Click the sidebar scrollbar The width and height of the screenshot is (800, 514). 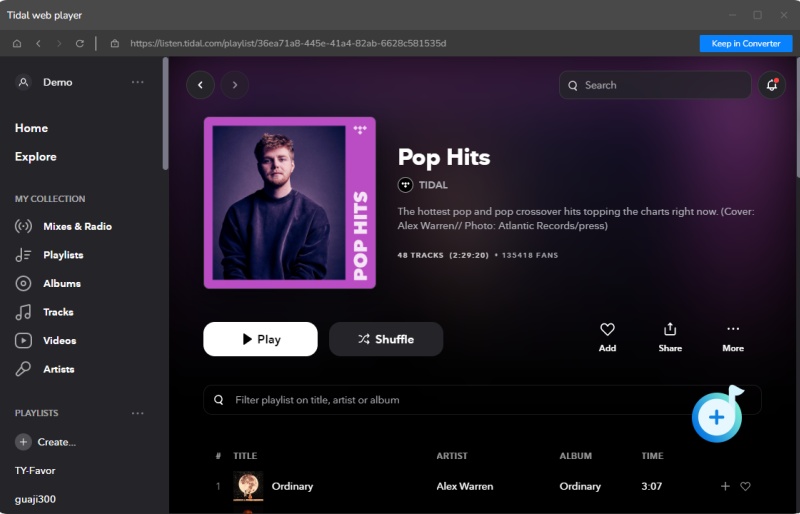(x=165, y=113)
